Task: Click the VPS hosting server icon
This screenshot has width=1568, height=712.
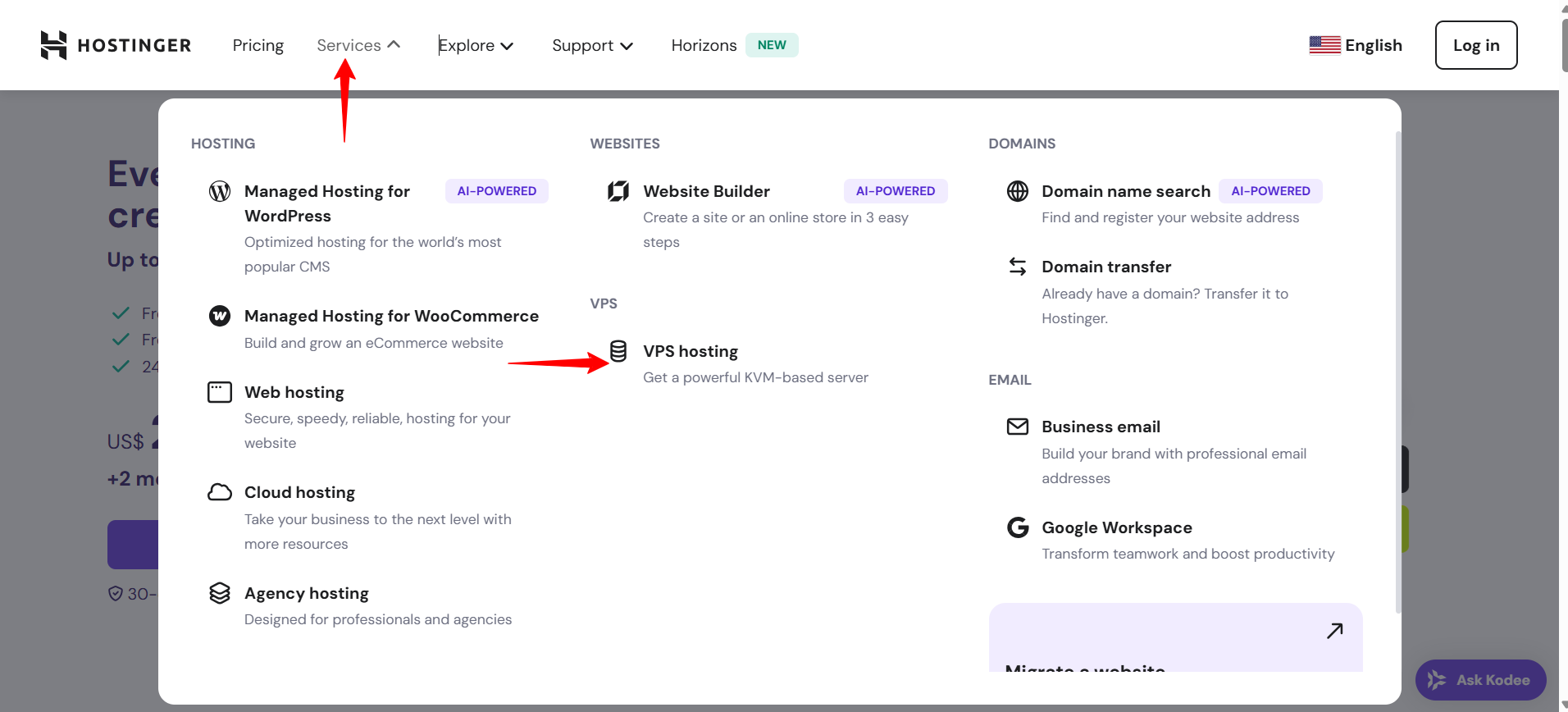Action: [618, 351]
